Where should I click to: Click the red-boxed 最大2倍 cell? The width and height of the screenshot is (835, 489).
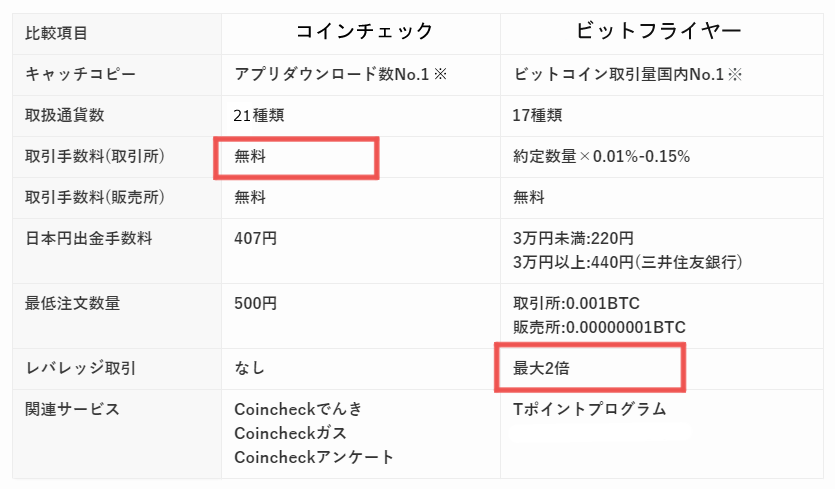590,368
